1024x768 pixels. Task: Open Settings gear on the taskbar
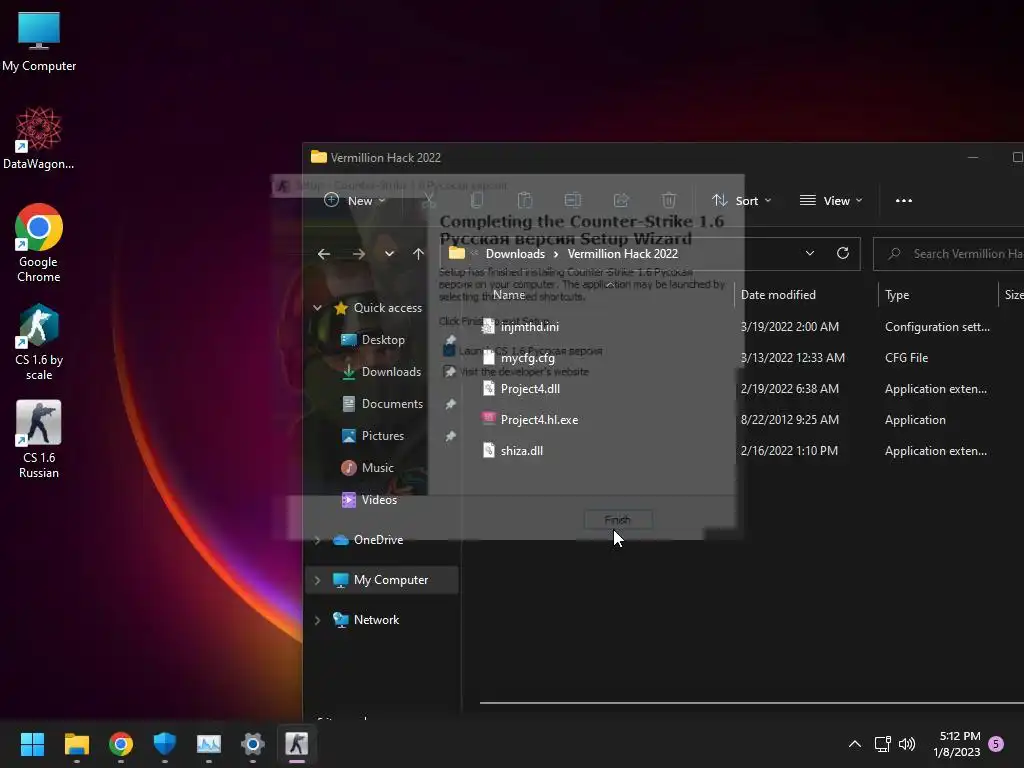click(x=253, y=744)
